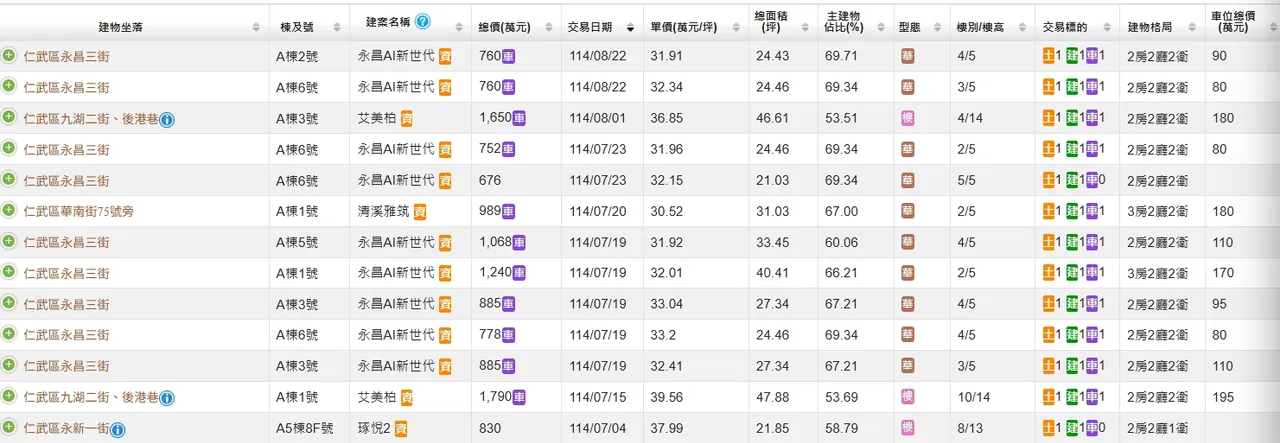Click the purple 車 badge next to 1,790
This screenshot has width=1280, height=443.
[519, 398]
